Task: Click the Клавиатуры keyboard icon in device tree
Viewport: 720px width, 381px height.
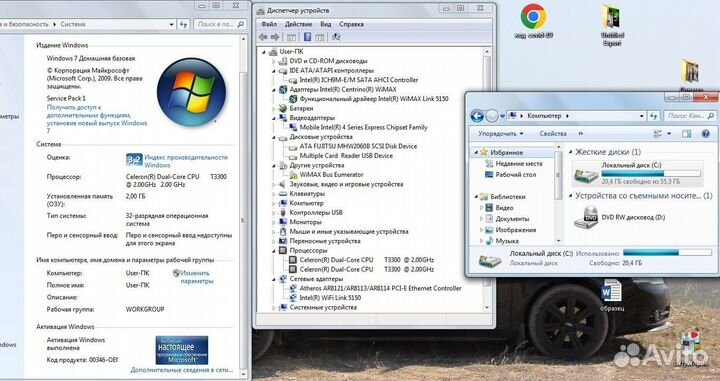Action: [x=283, y=194]
